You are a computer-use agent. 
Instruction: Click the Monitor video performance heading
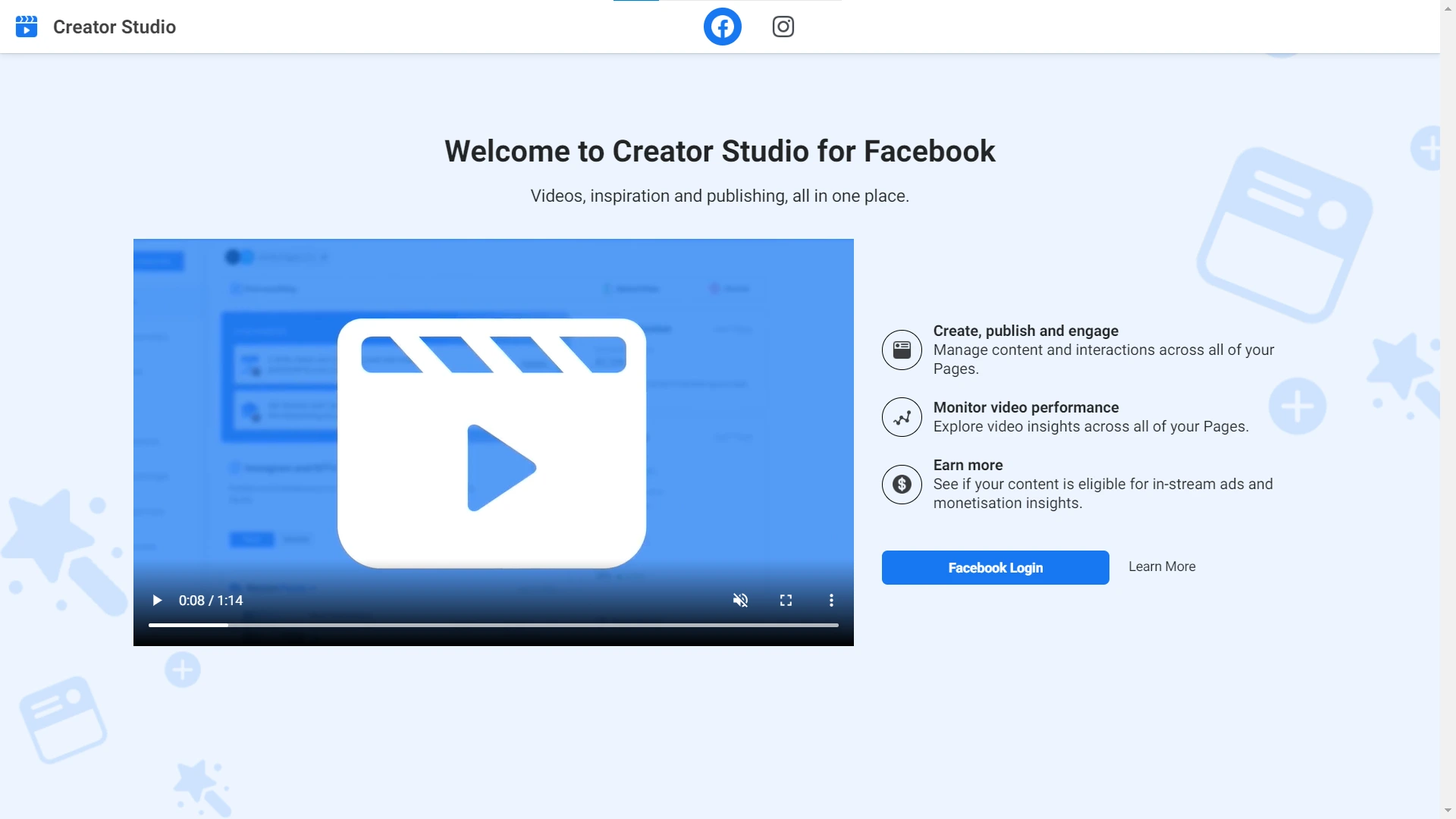tap(1026, 407)
